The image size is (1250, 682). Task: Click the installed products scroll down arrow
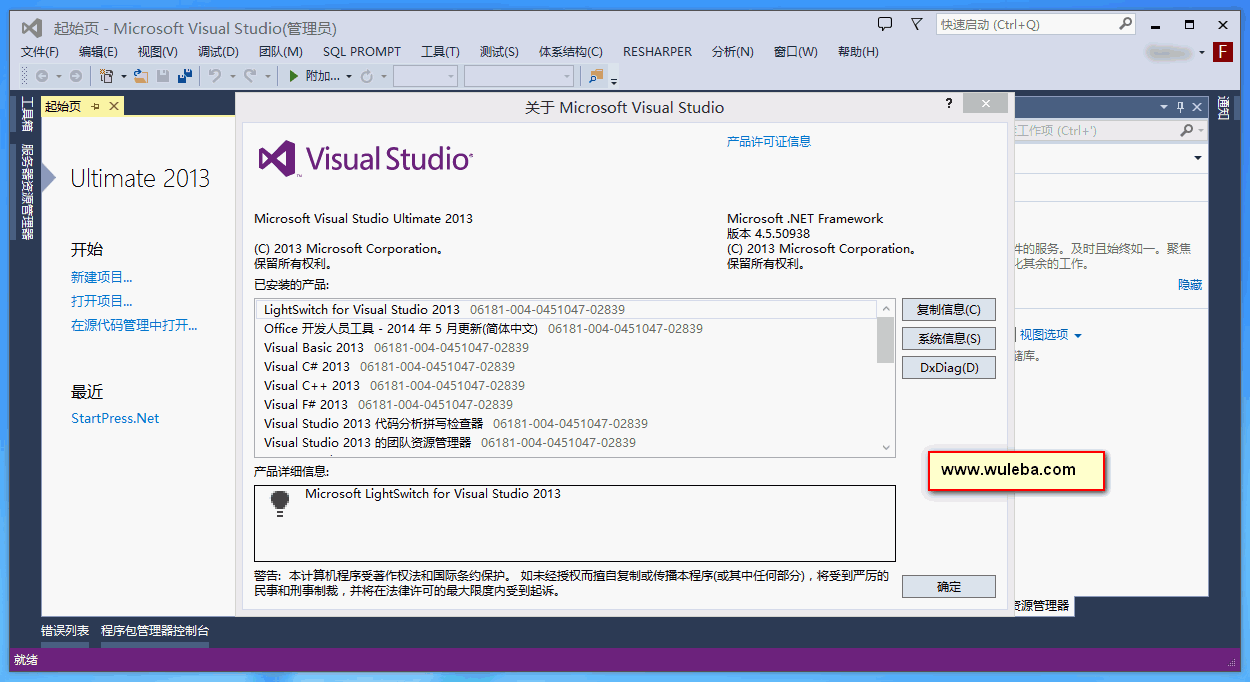coord(885,448)
